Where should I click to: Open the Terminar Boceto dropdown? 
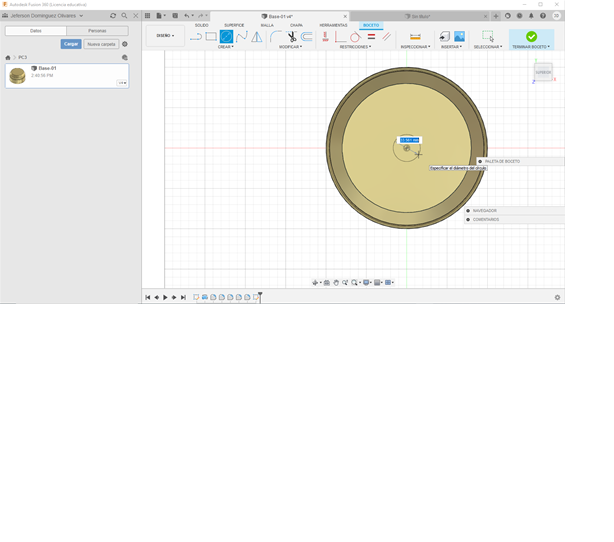[x=531, y=47]
